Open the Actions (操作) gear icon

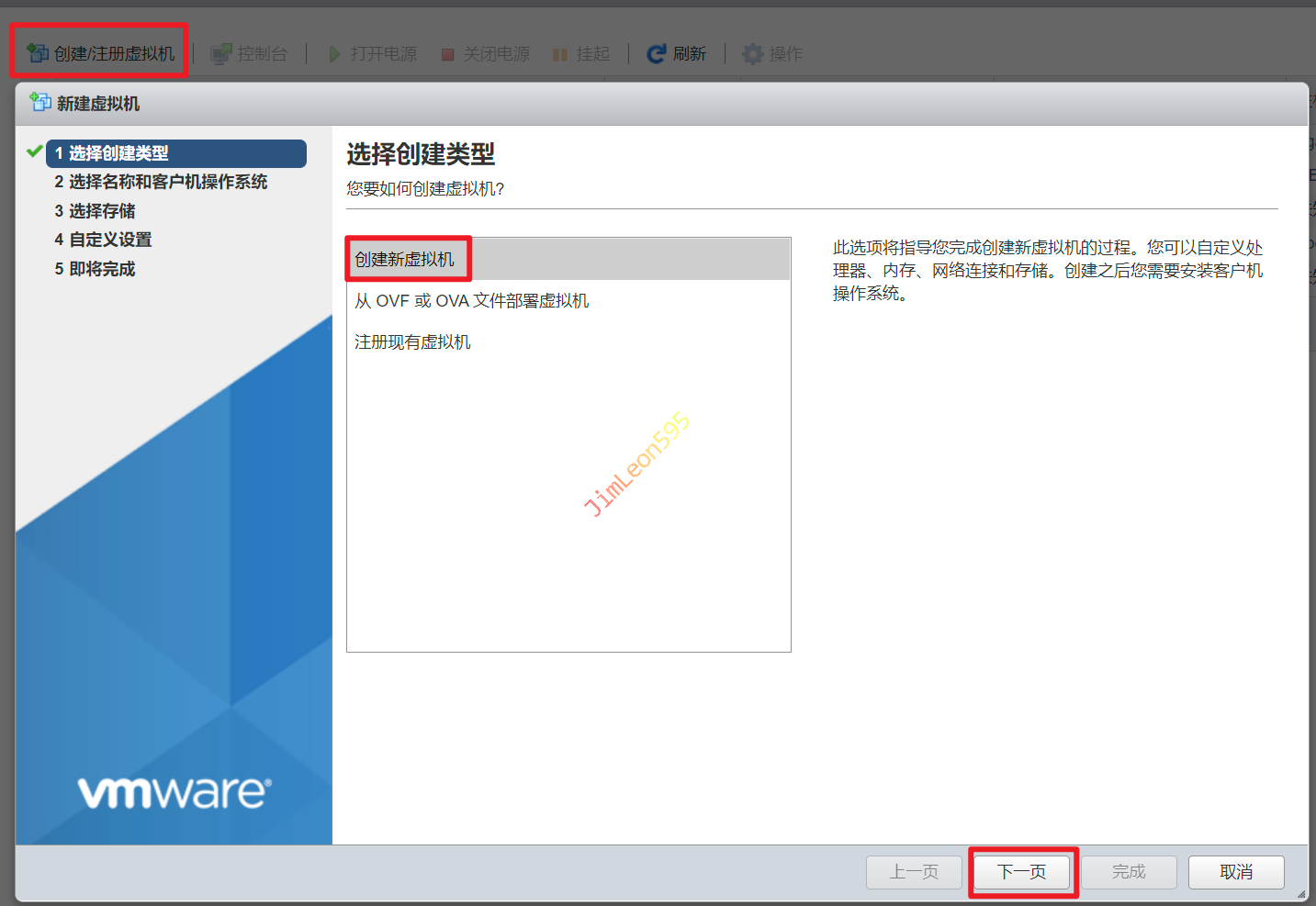(753, 54)
